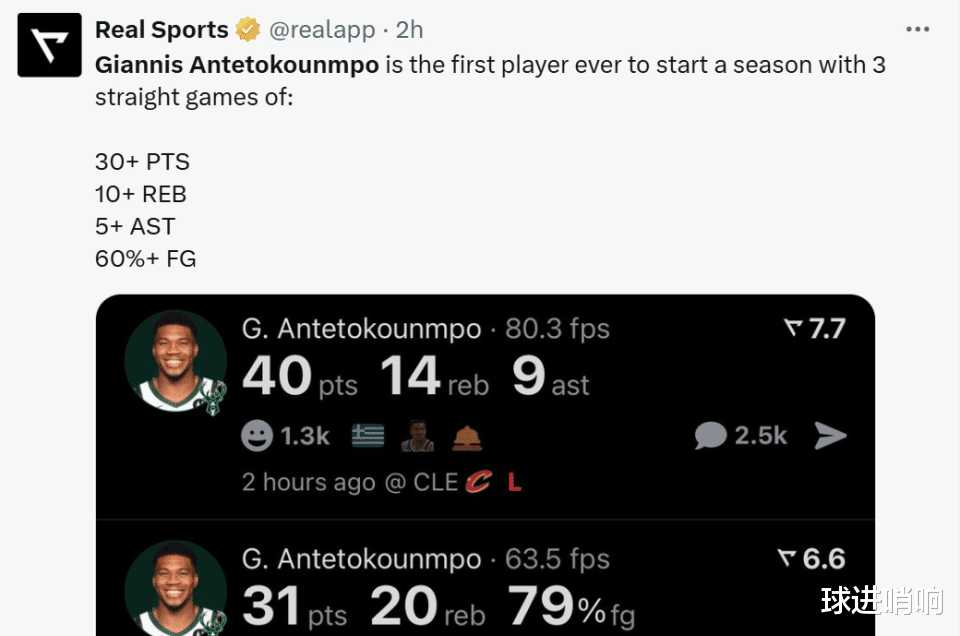Click the hat emoji reaction
960x636 pixels.
click(x=466, y=436)
